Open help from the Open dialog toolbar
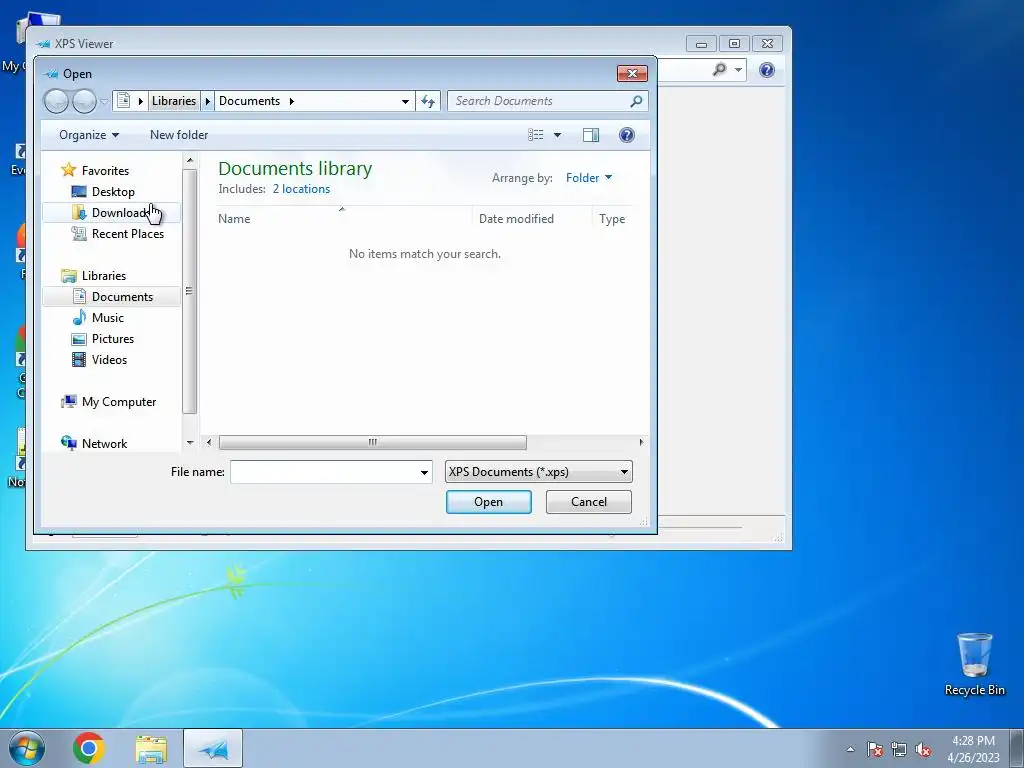The height and width of the screenshot is (768, 1024). click(627, 135)
